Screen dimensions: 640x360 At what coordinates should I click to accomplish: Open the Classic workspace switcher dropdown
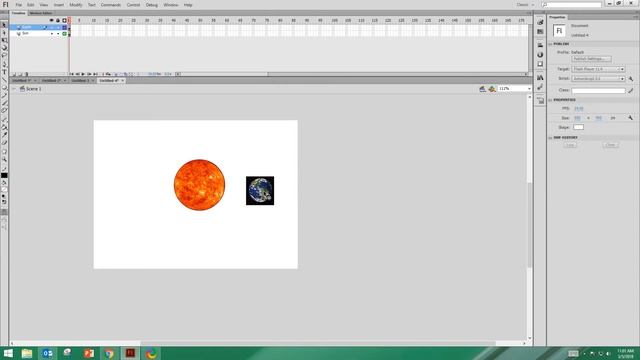(x=525, y=5)
